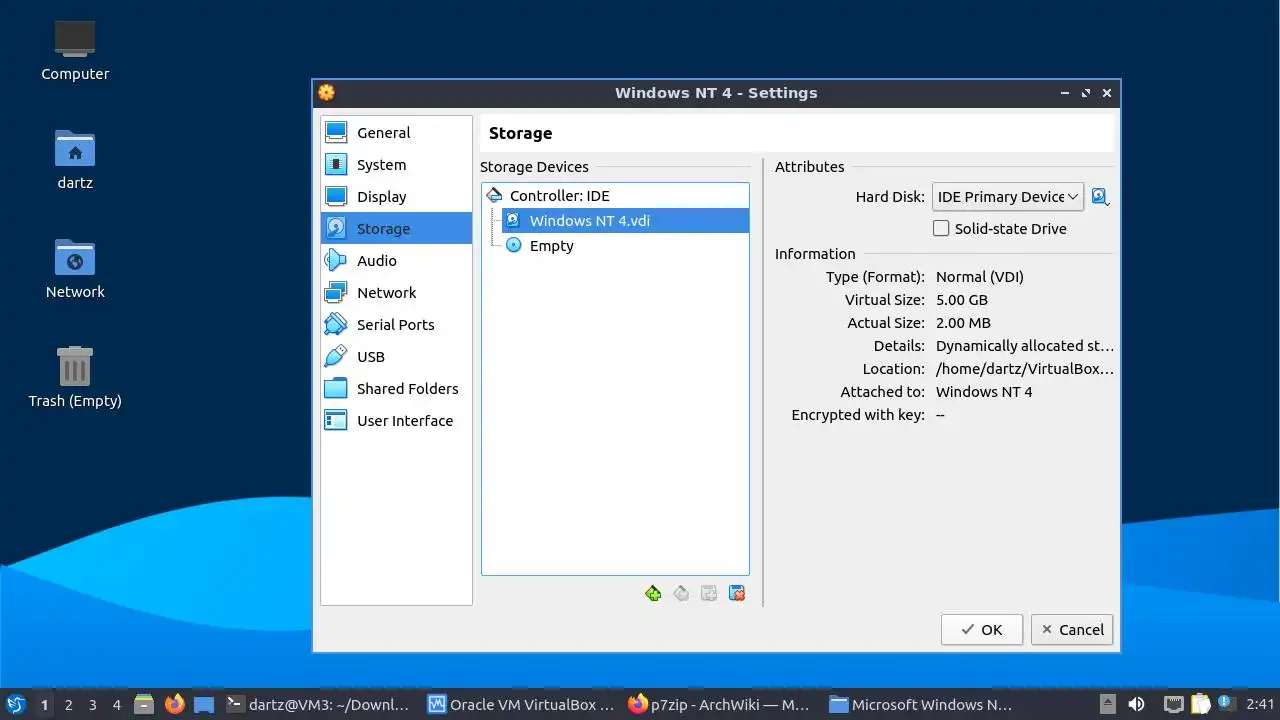Click the optical disc icon beside Empty
Screen dimensions: 1280x720
click(x=513, y=245)
